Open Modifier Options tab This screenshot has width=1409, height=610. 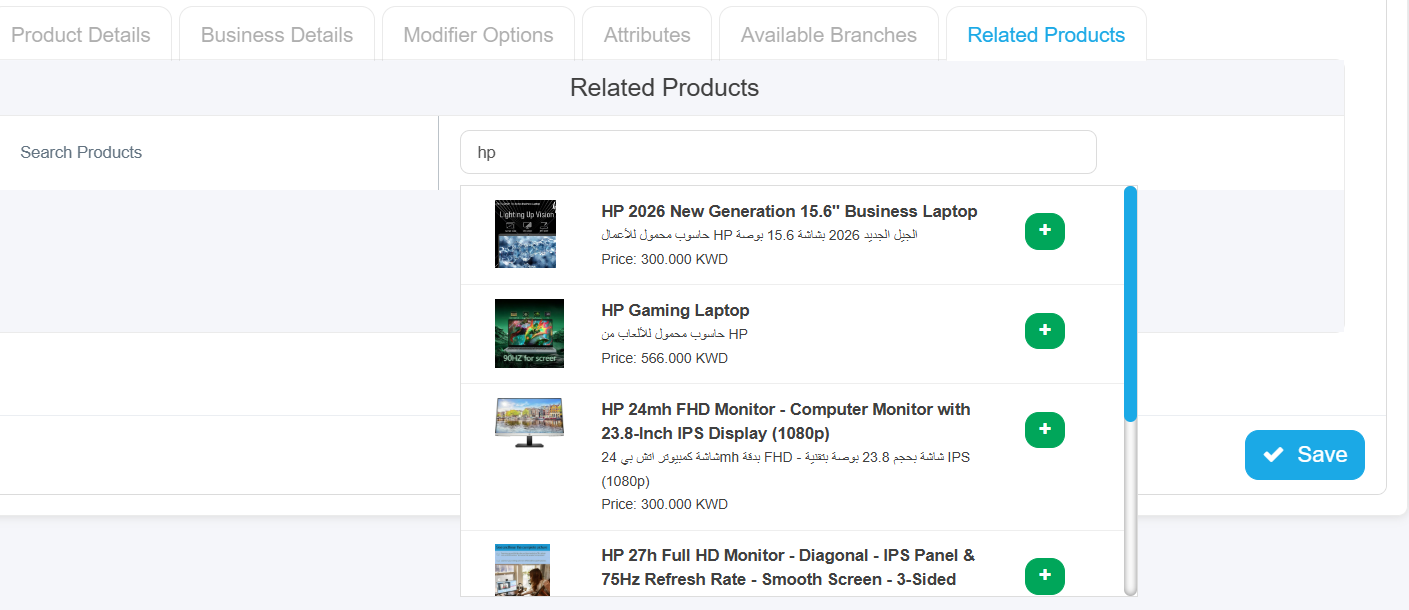click(478, 35)
